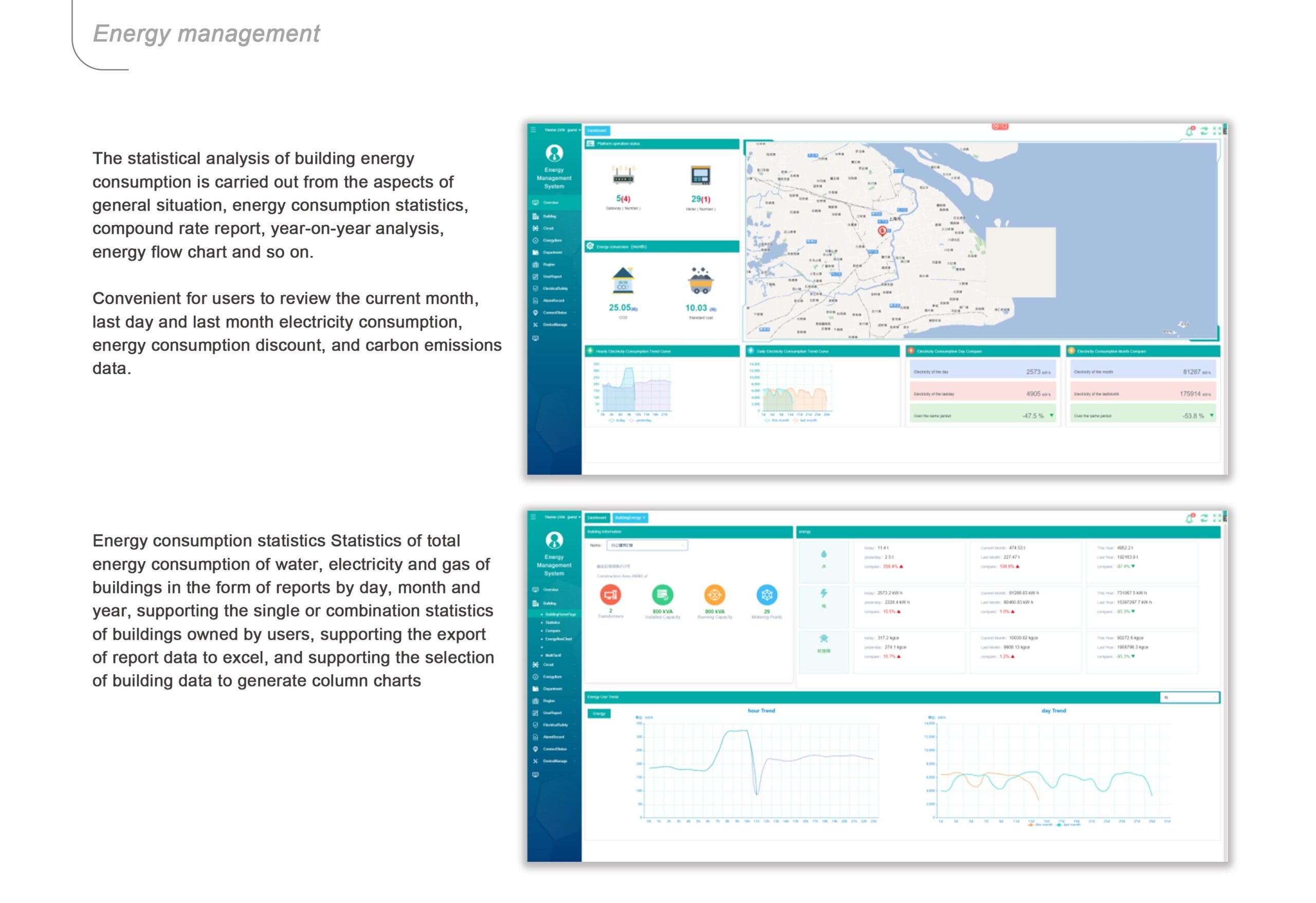Toggle the today legend in hourly chart
This screenshot has height=903, width=1316.
point(617,421)
